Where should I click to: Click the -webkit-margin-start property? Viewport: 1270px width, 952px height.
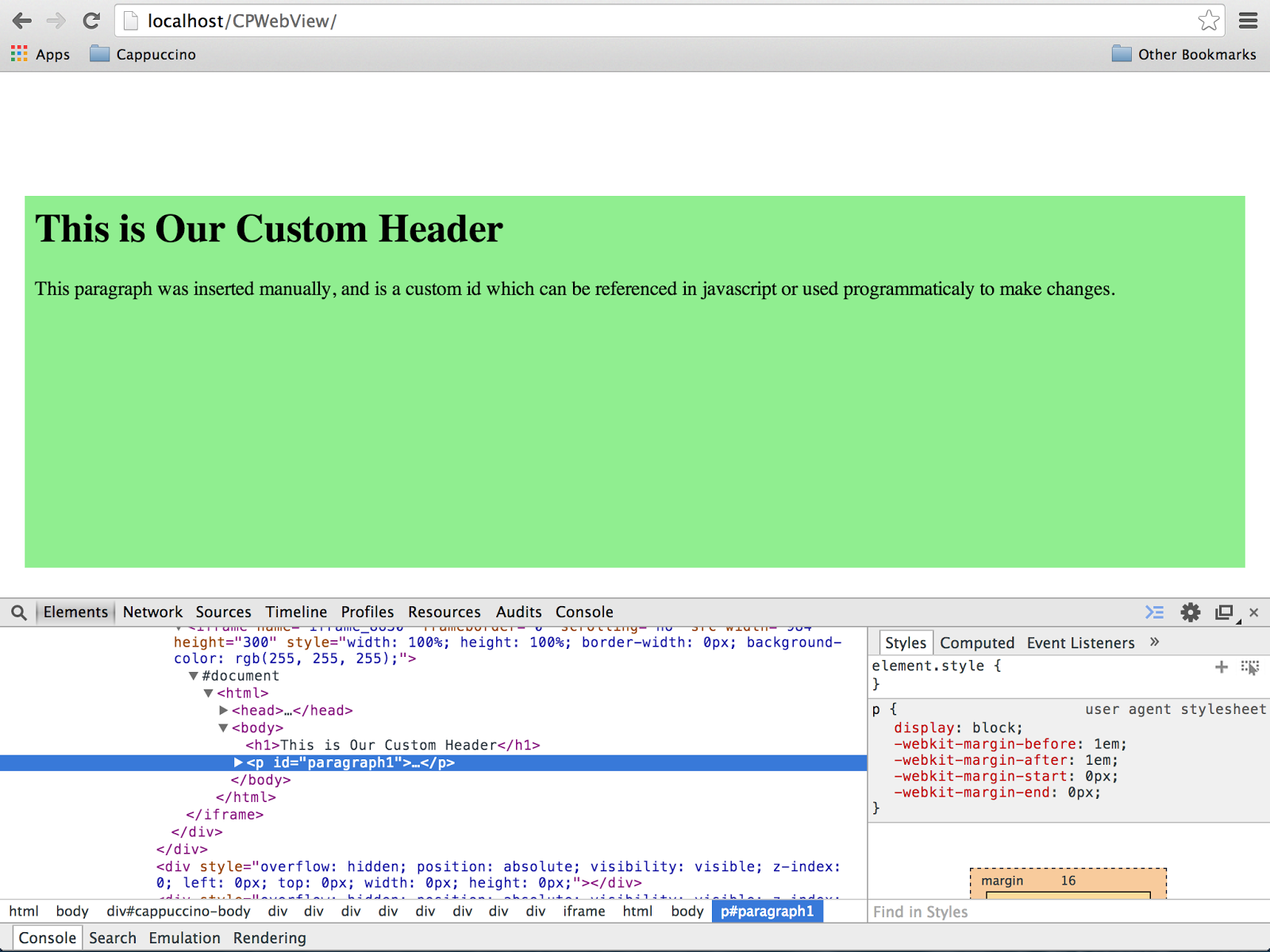pos(984,776)
